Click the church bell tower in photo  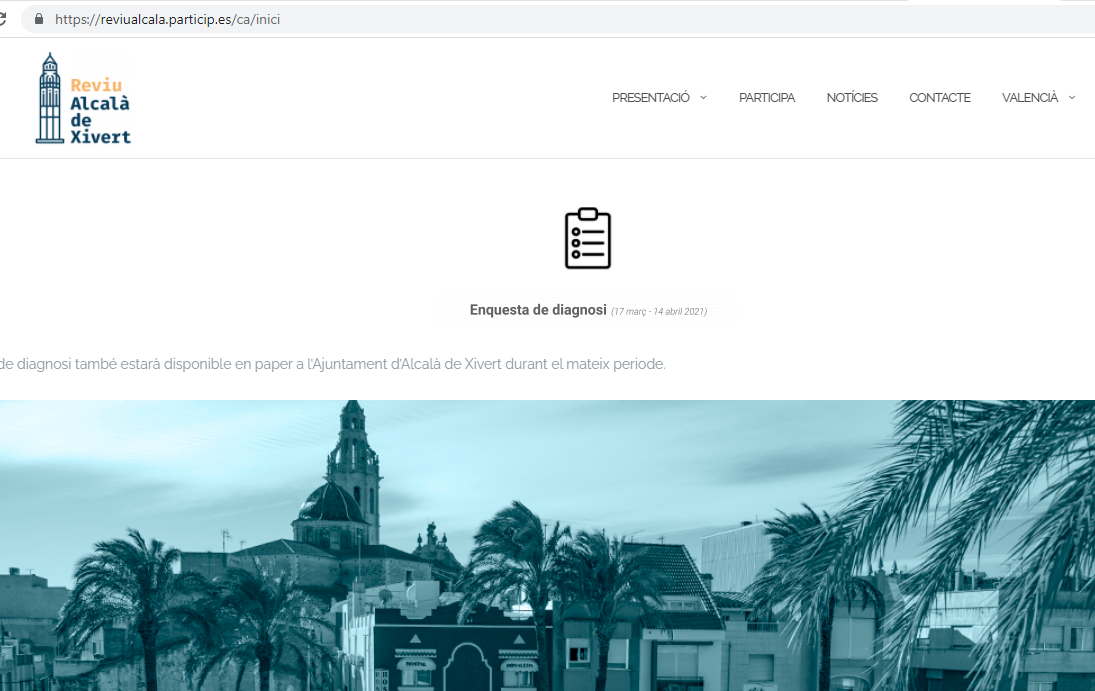tap(355, 460)
